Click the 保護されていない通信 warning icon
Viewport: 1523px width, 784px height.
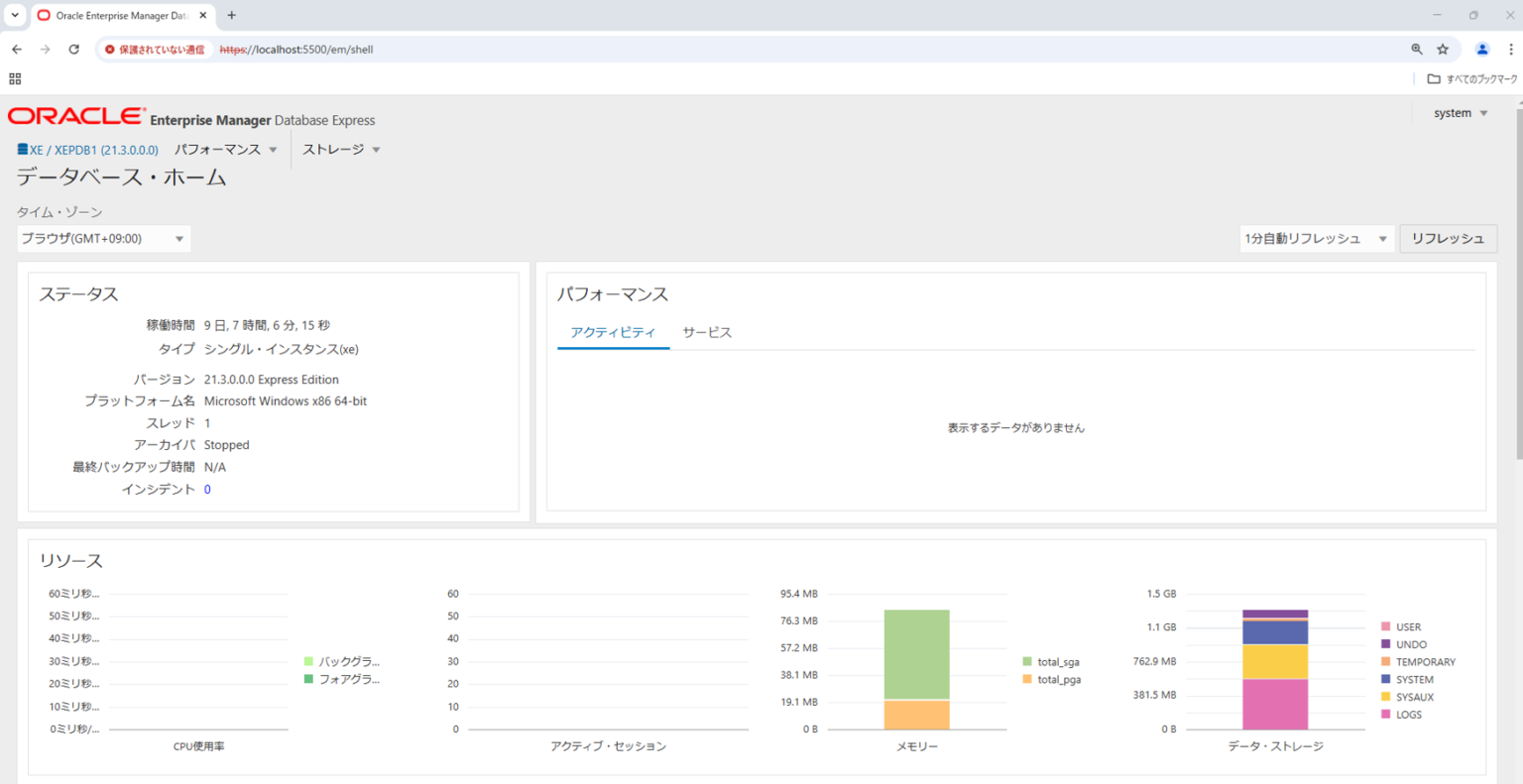click(x=109, y=48)
